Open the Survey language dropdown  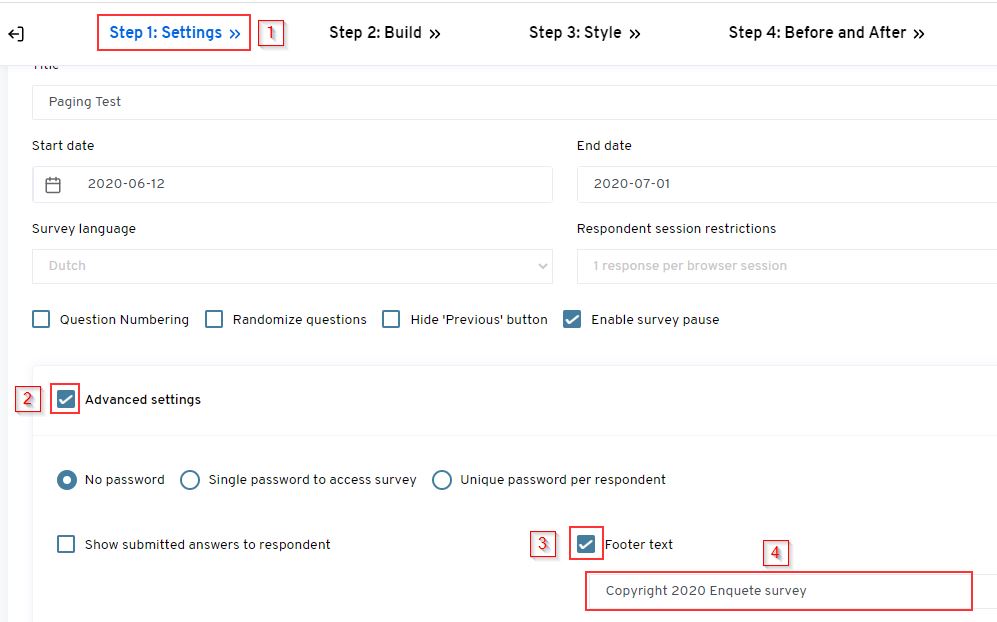click(x=290, y=266)
